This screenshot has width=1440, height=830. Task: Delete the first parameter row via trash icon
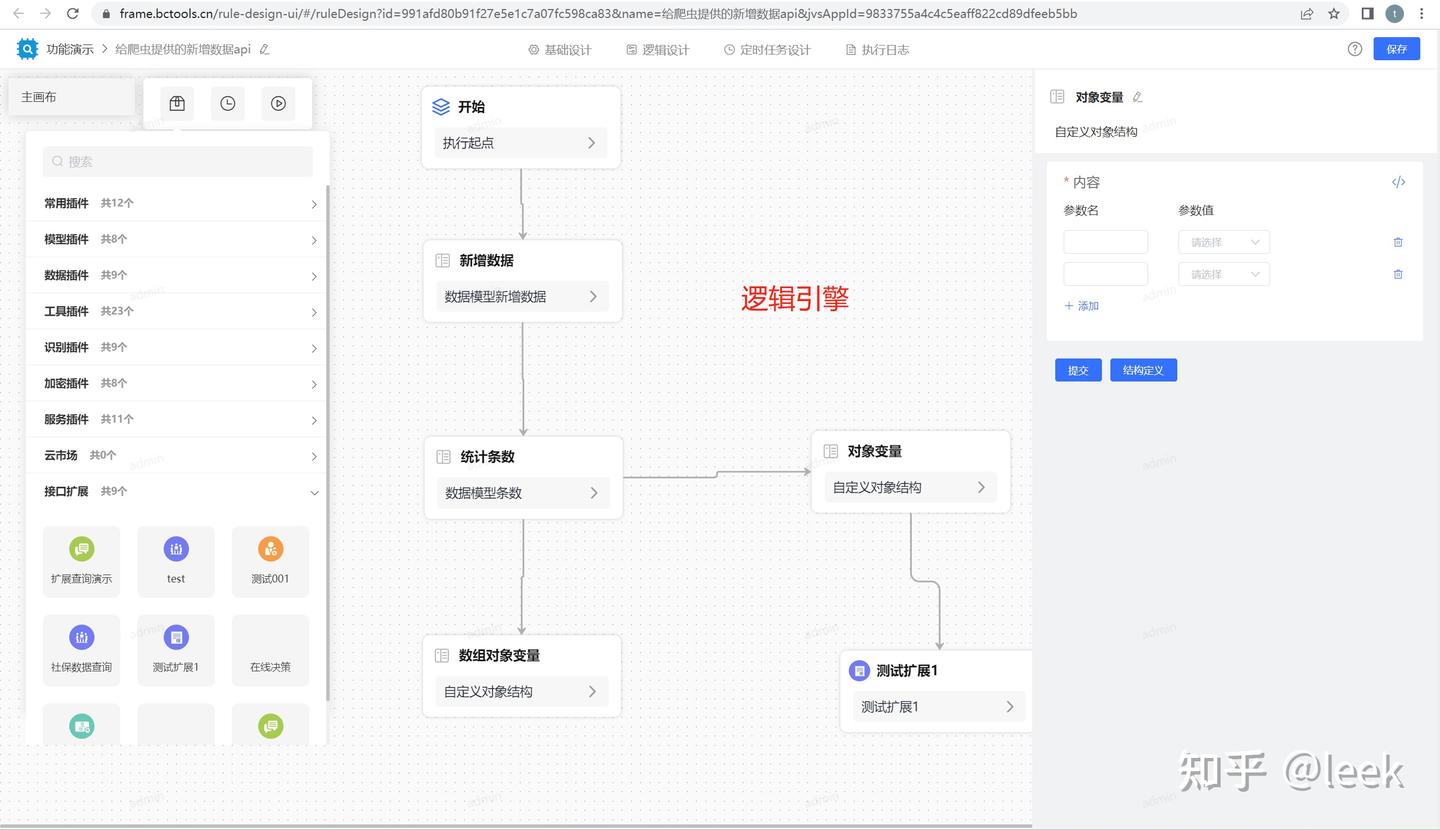pyautogui.click(x=1397, y=242)
